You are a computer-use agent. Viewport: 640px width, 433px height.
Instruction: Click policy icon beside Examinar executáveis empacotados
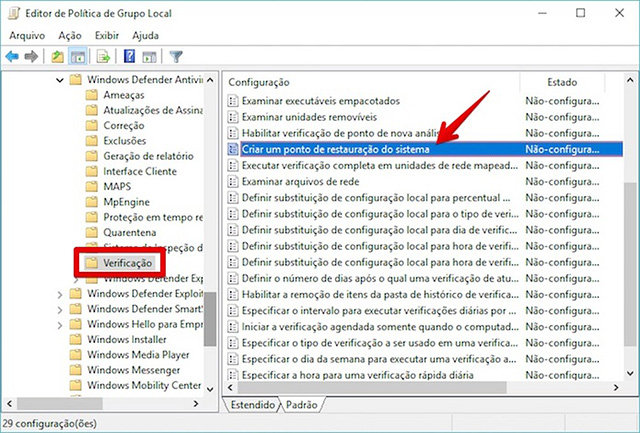click(233, 101)
